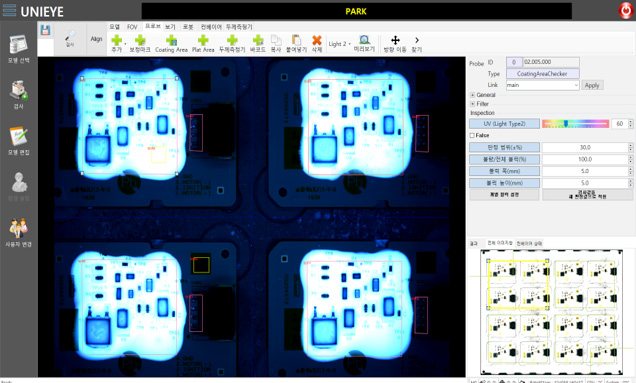This screenshot has height=383, width=636.
Task: Open the UNIEYE hamburger menu
Action: pyautogui.click(x=9, y=11)
